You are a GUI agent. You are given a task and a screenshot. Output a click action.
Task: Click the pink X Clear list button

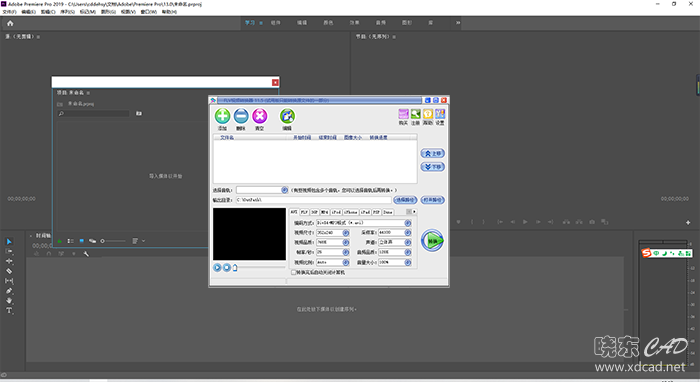pyautogui.click(x=260, y=116)
